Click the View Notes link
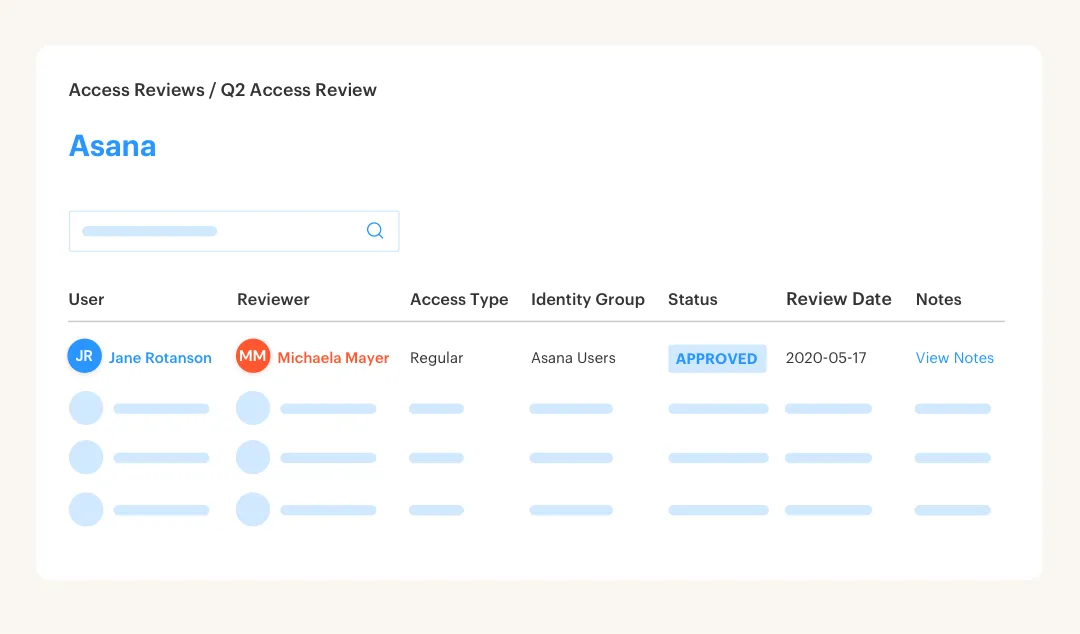 954,358
